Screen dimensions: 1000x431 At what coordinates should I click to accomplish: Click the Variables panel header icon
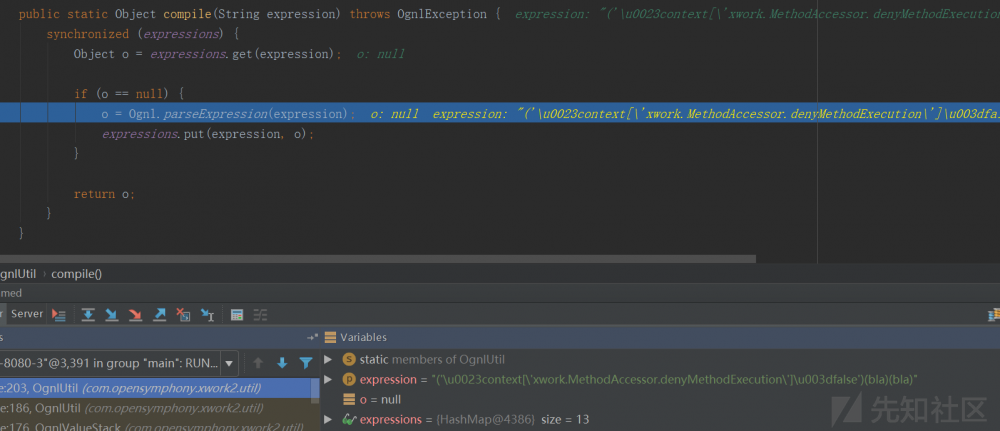tap(330, 337)
